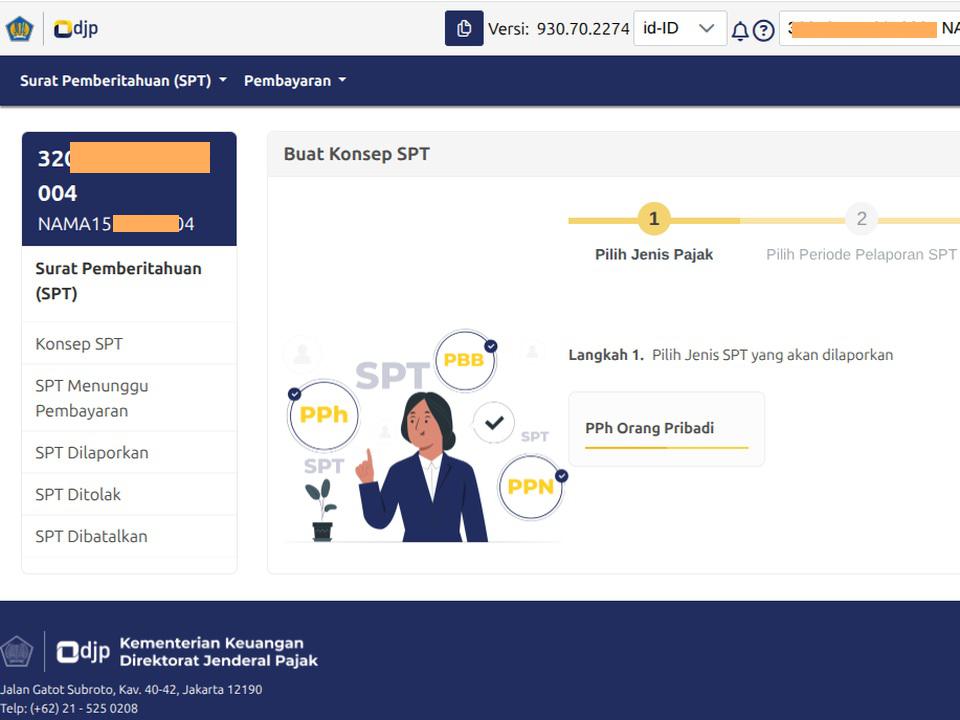Click the footer address Jalan Gatot Subroto
960x720 pixels.
point(131,689)
